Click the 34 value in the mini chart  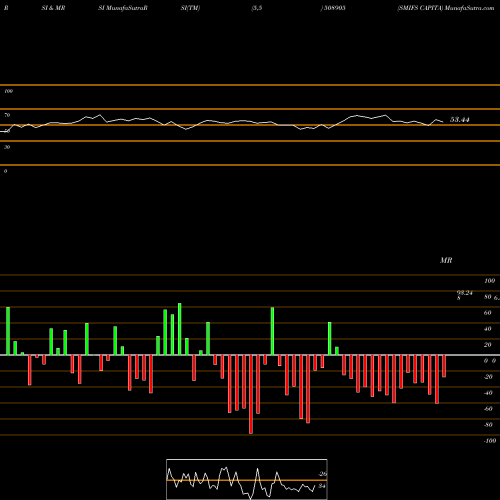coord(322,486)
